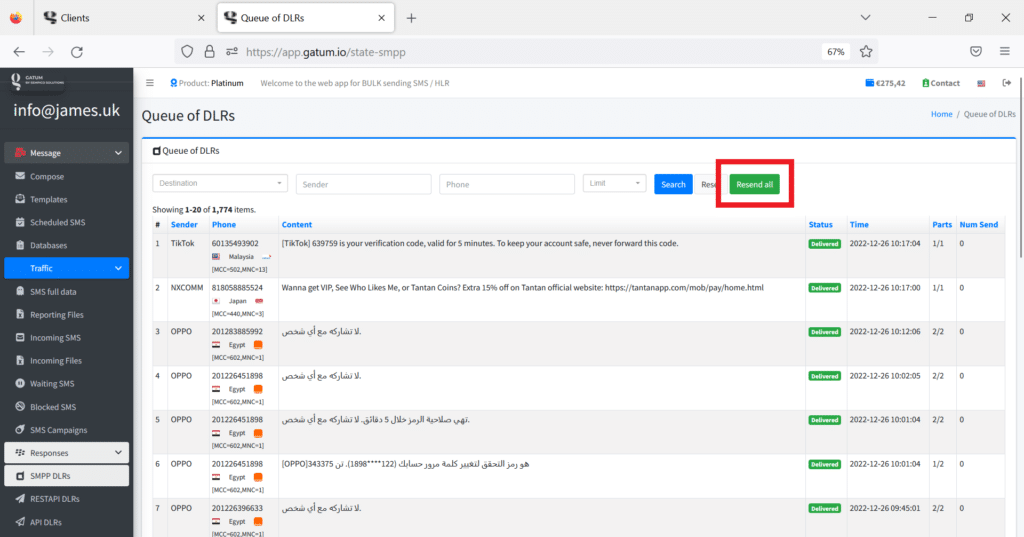Switch to the Clients tab
The image size is (1024, 537).
click(124, 18)
